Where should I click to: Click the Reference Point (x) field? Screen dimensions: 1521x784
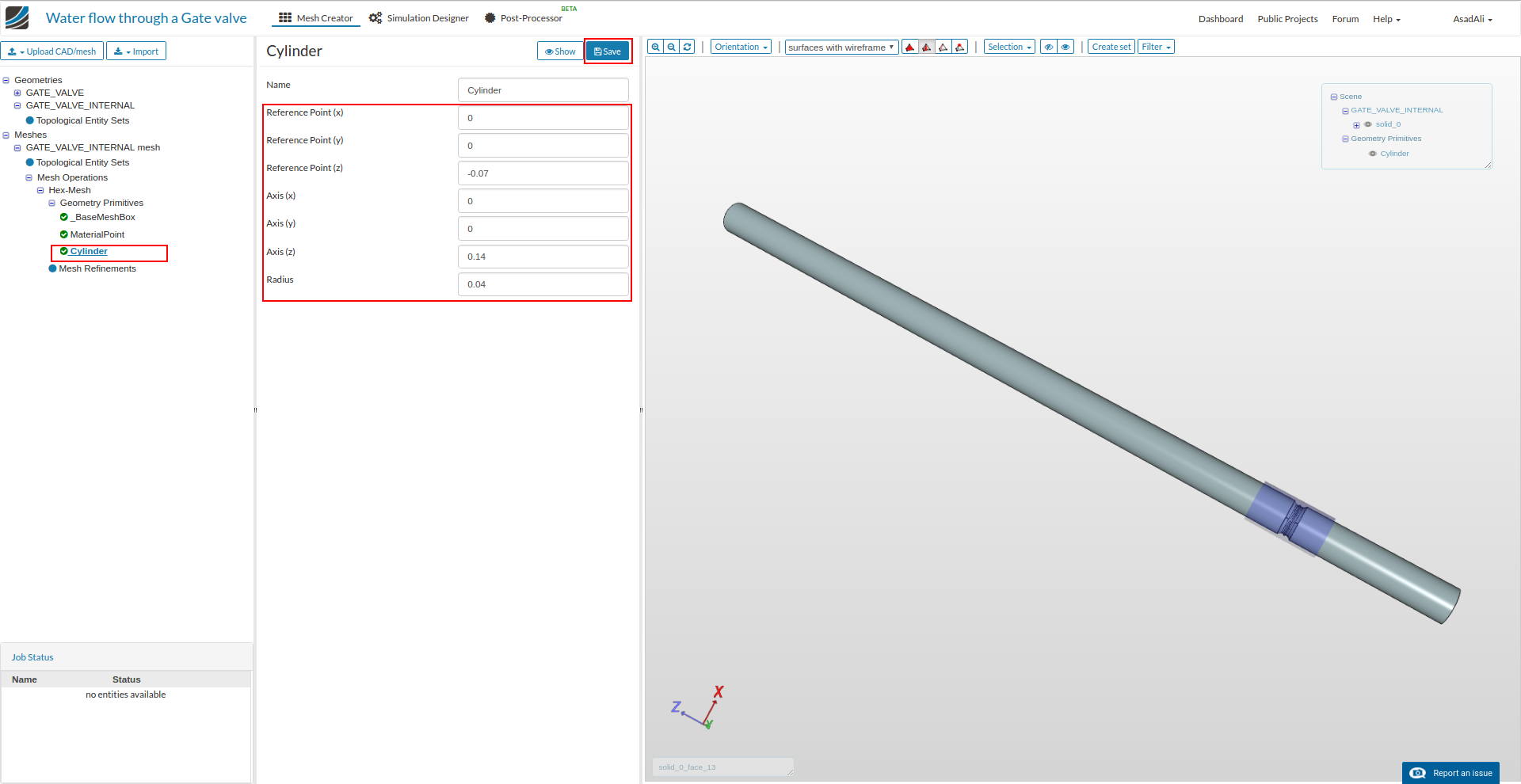543,118
